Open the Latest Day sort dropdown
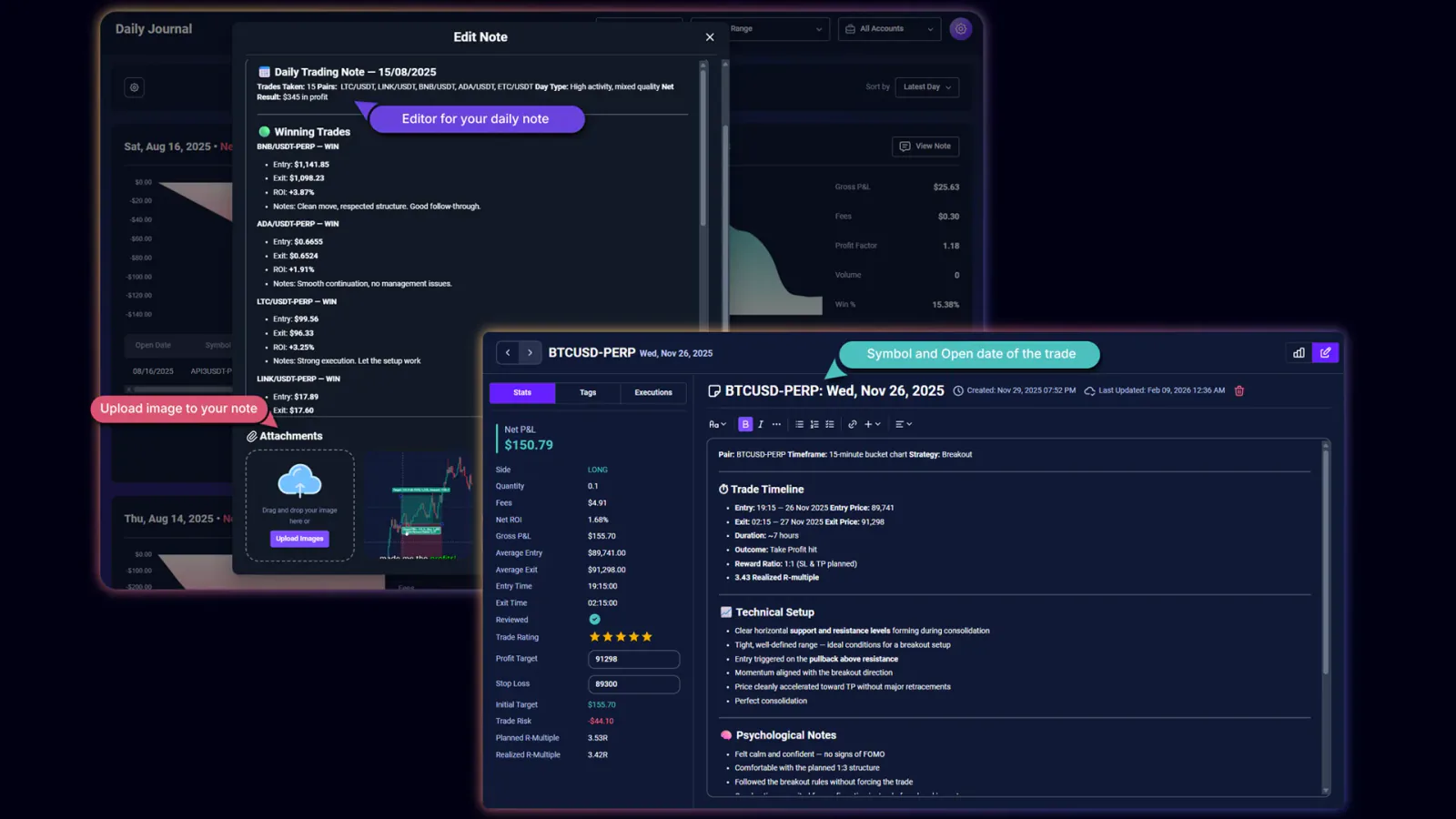Screen dimensions: 1456x819 926,86
